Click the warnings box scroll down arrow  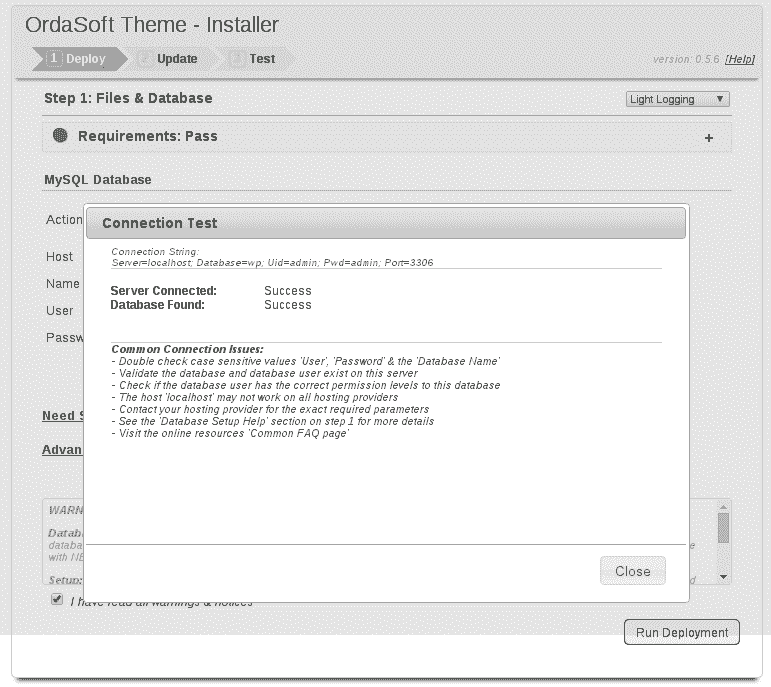click(723, 577)
